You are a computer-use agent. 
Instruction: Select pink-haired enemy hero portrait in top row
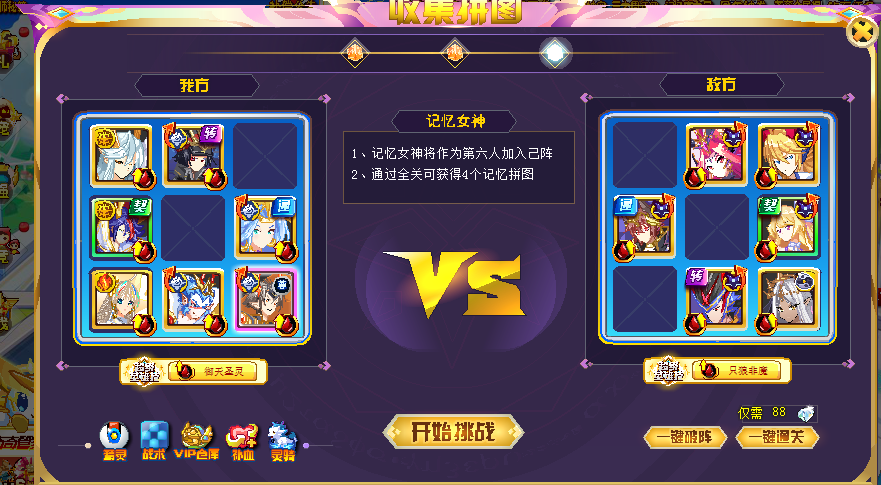tap(716, 155)
